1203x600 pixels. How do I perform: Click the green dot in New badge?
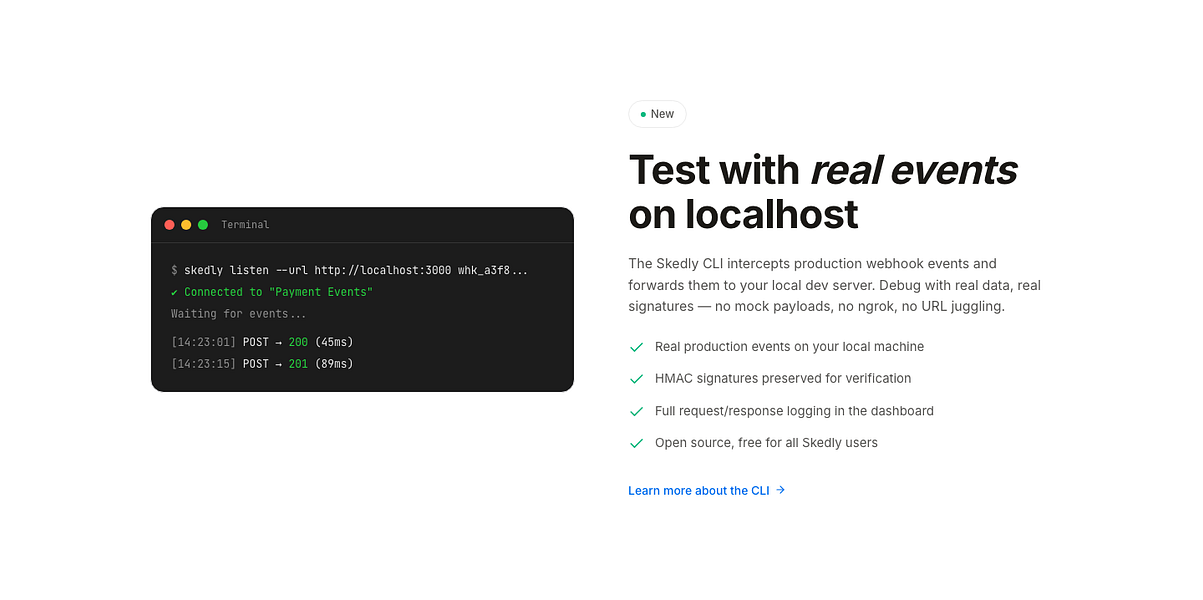(x=643, y=114)
